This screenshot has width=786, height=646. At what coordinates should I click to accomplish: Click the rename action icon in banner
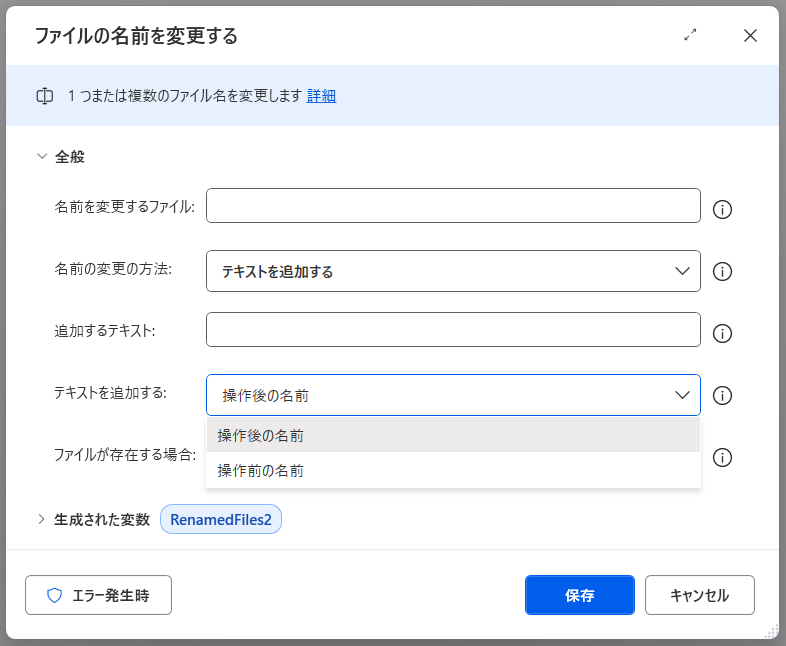tap(44, 96)
